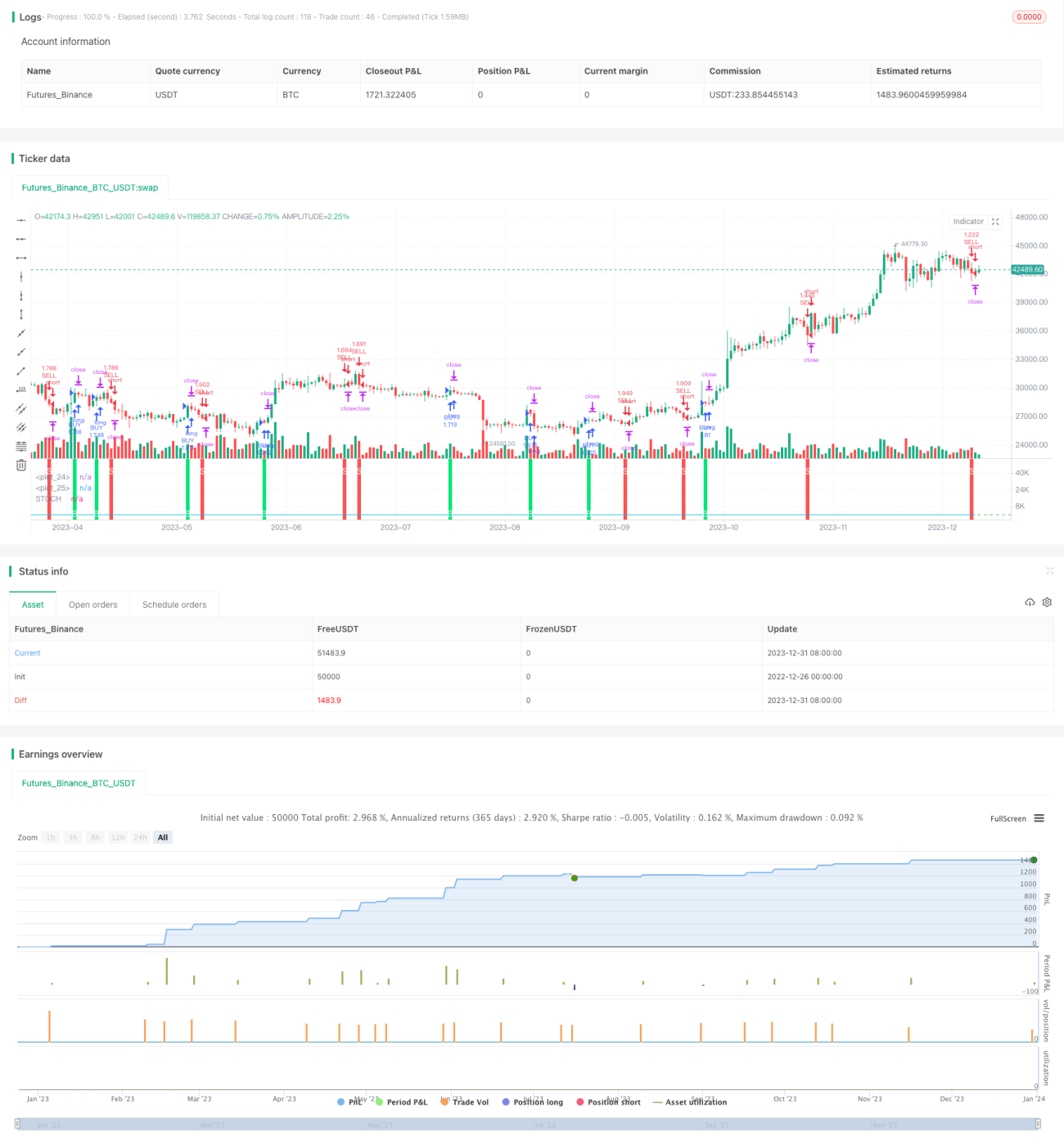Switch to the Schedule orders tab
This screenshot has width=1064, height=1148.
tap(174, 605)
